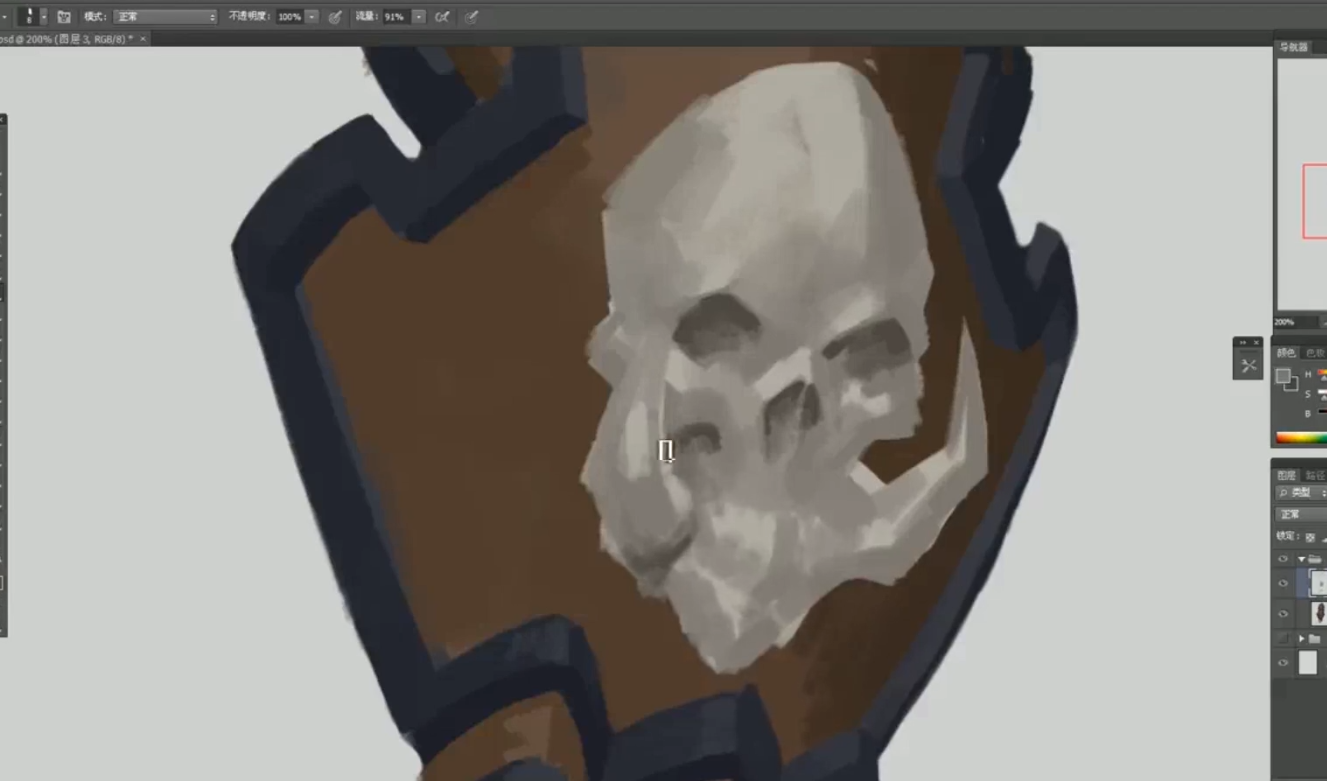Open the layer filter type (类型) dropdown

pyautogui.click(x=1301, y=493)
